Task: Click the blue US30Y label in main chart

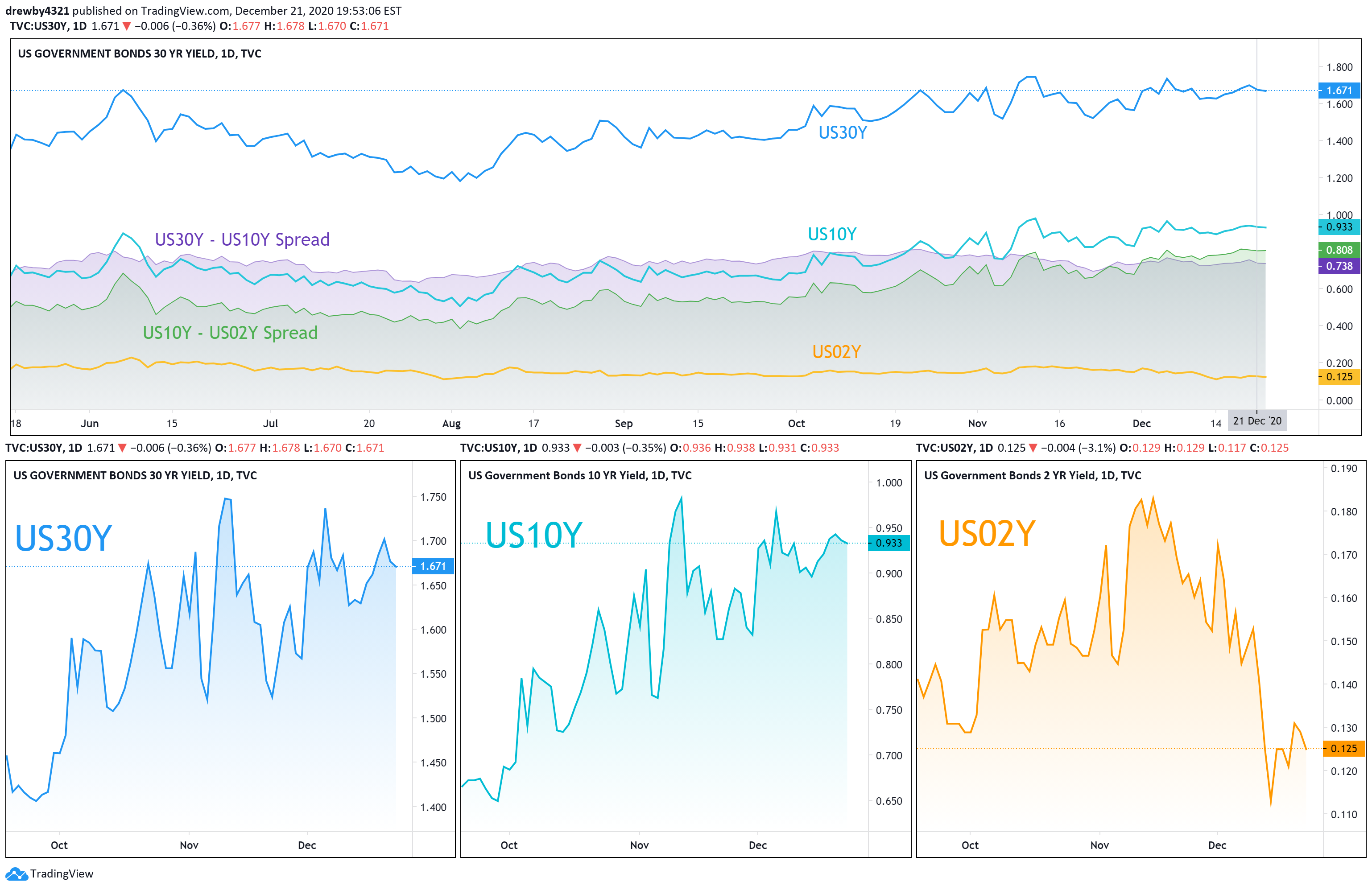Action: click(842, 132)
